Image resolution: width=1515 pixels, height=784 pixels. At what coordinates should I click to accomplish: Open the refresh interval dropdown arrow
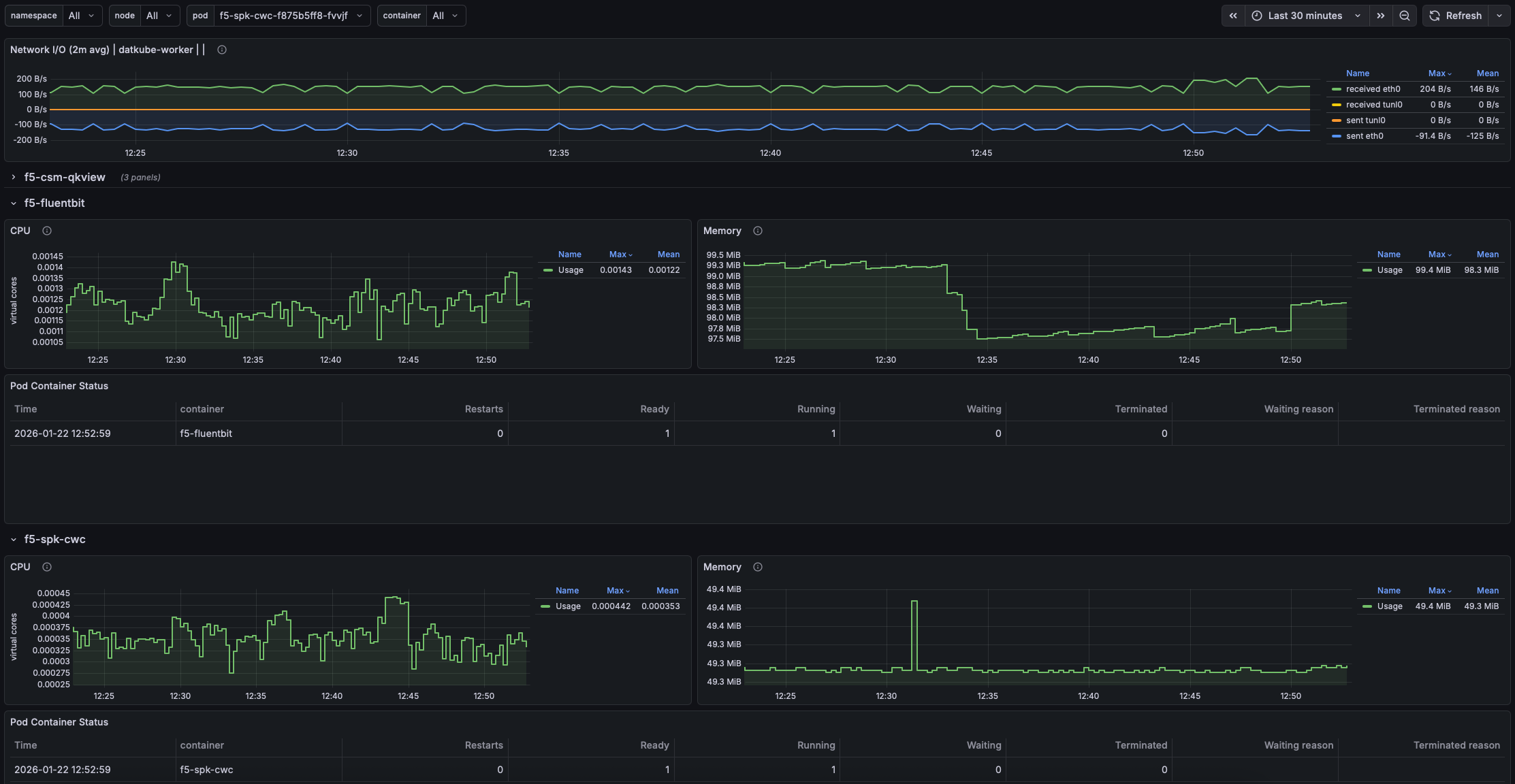point(1499,16)
